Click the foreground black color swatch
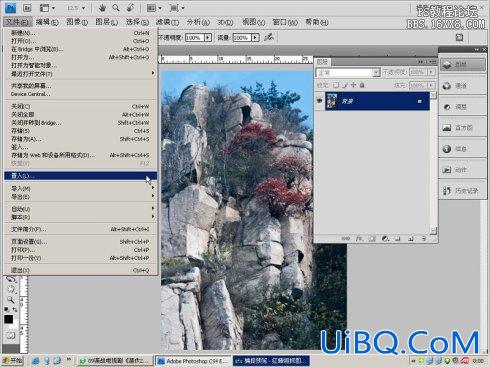The width and height of the screenshot is (490, 367). 9,319
